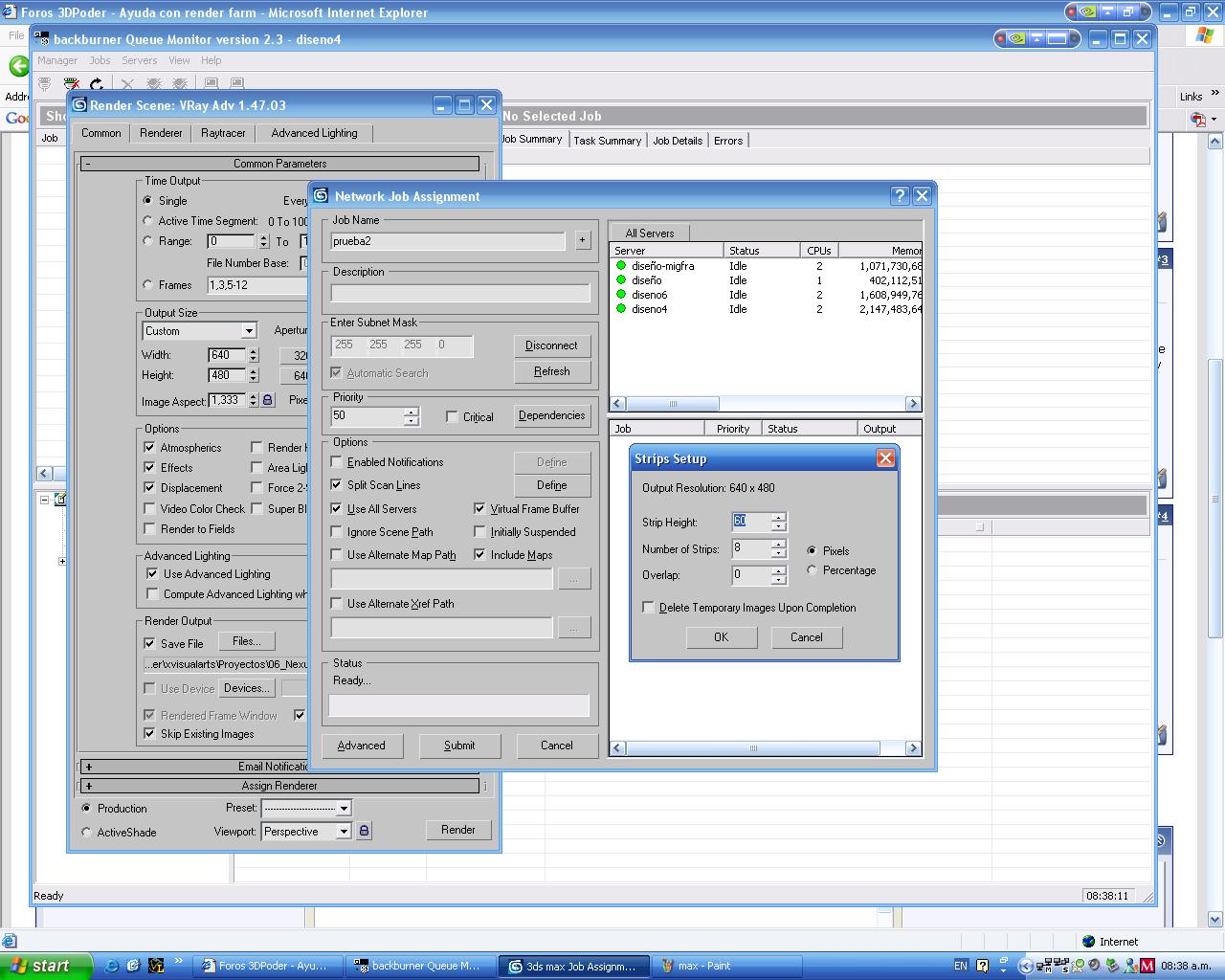Image resolution: width=1225 pixels, height=980 pixels.
Task: Click the server list horizontal scrollbar thumb
Action: (672, 404)
